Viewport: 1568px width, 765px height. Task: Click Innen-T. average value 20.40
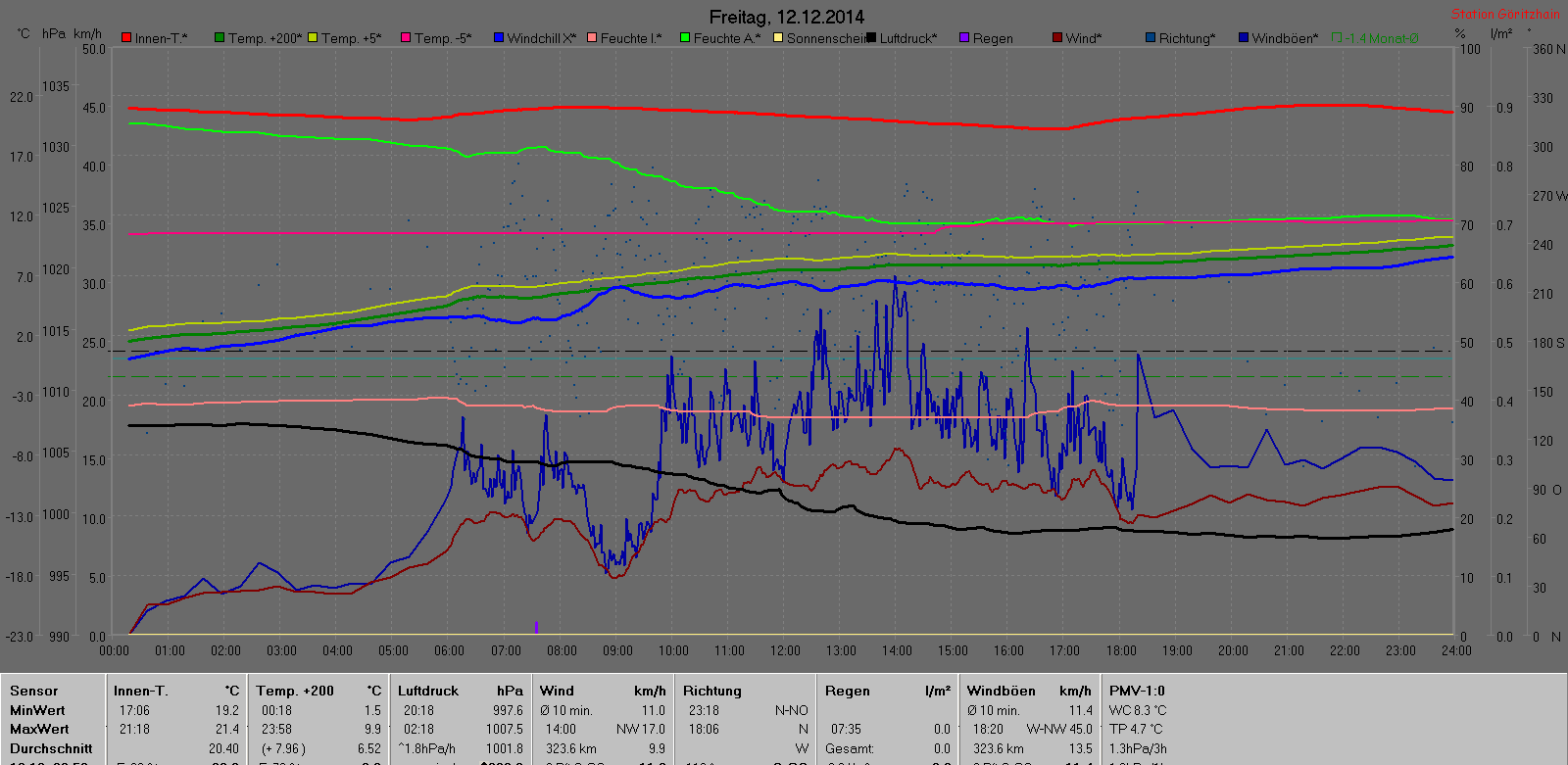223,748
